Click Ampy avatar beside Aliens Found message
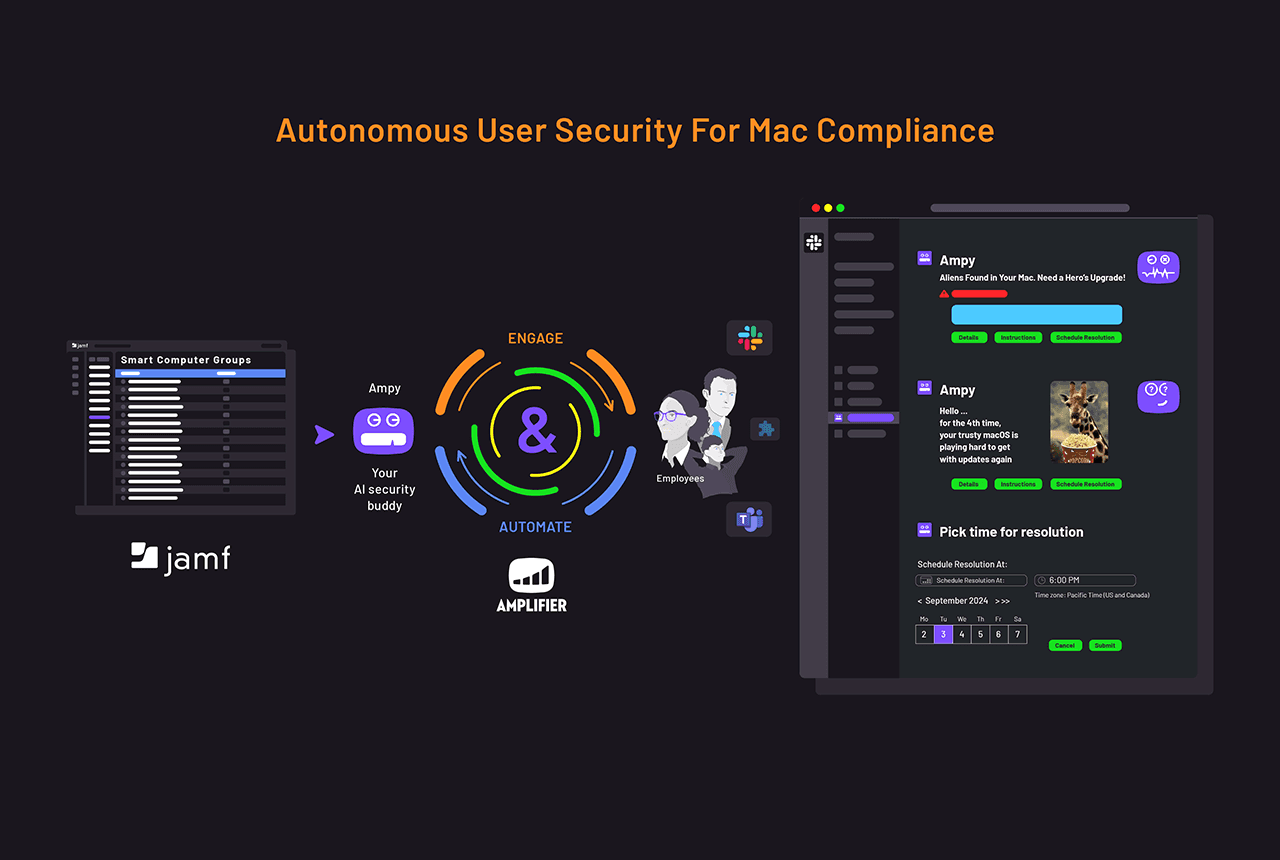The height and width of the screenshot is (860, 1280). [x=925, y=258]
